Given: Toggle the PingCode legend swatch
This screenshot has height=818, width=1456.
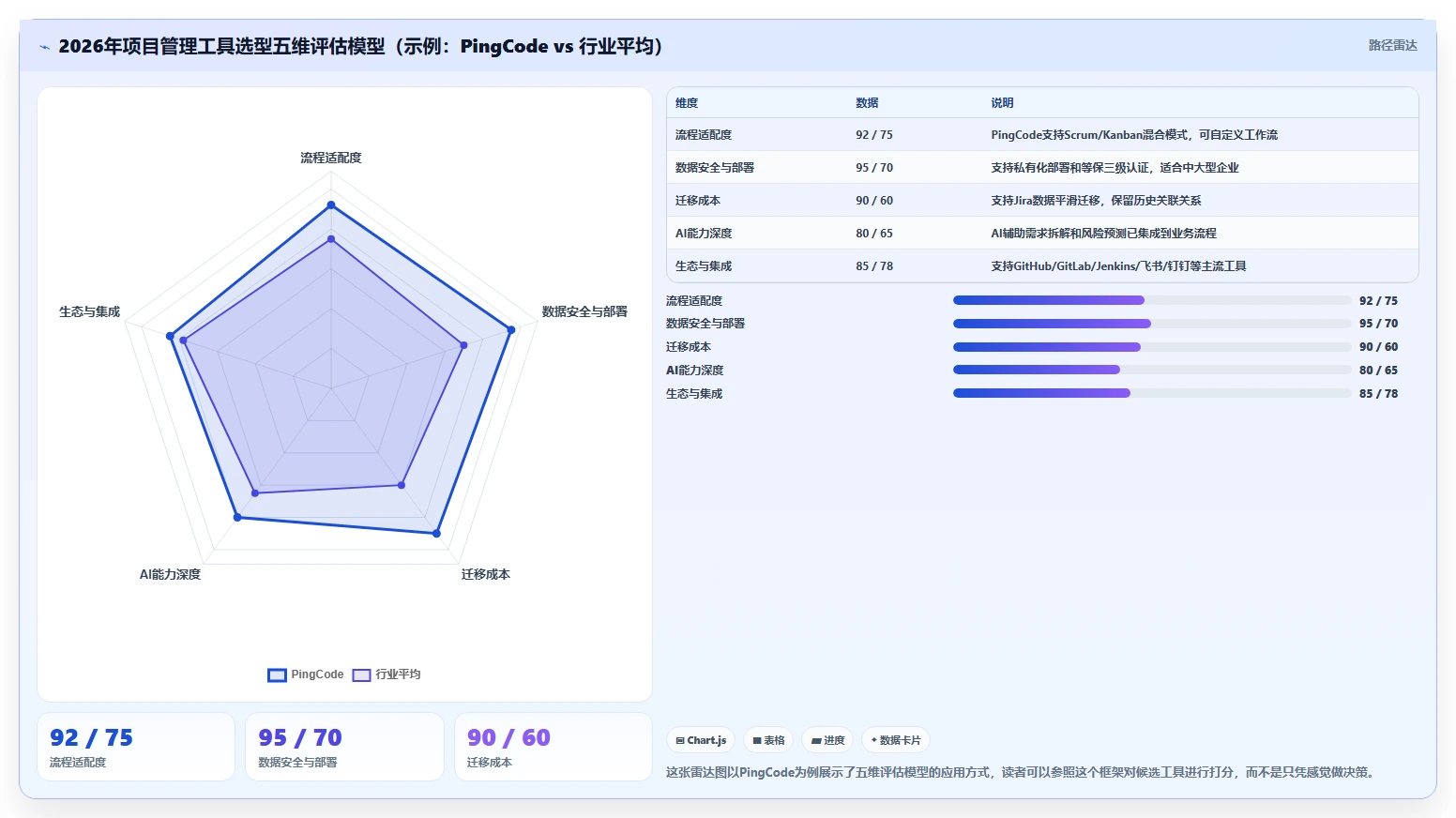Looking at the screenshot, I should point(277,674).
